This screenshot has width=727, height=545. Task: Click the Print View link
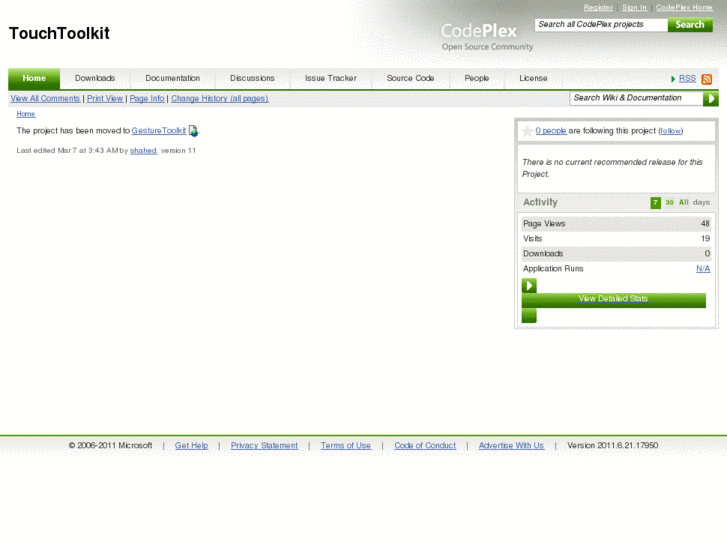[105, 98]
